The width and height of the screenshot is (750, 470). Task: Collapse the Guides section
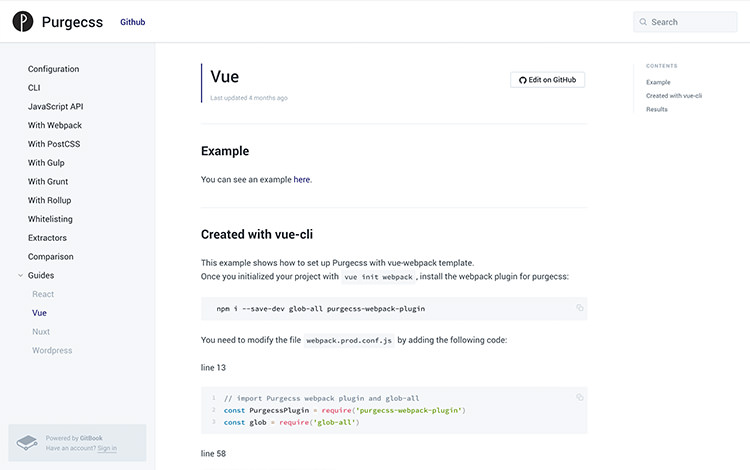click(21, 275)
